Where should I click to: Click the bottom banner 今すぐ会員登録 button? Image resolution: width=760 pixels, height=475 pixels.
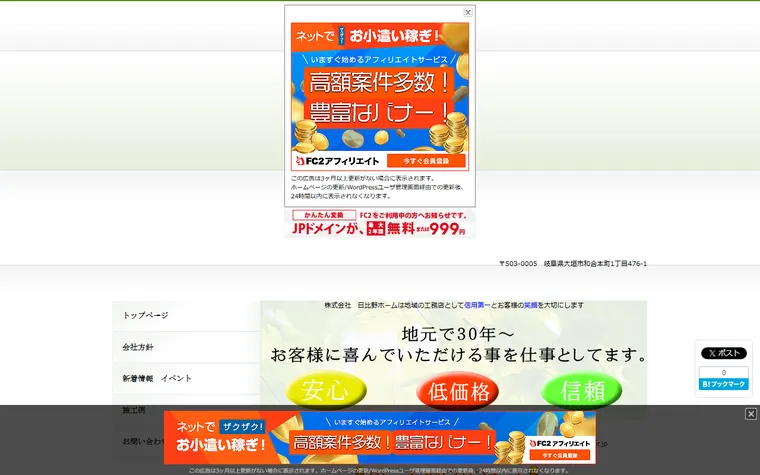pos(559,455)
